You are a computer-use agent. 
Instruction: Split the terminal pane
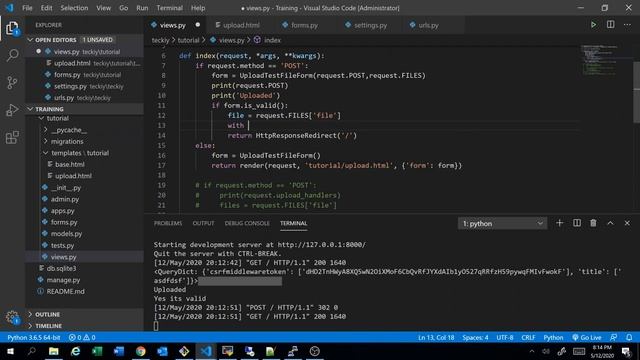coord(577,223)
